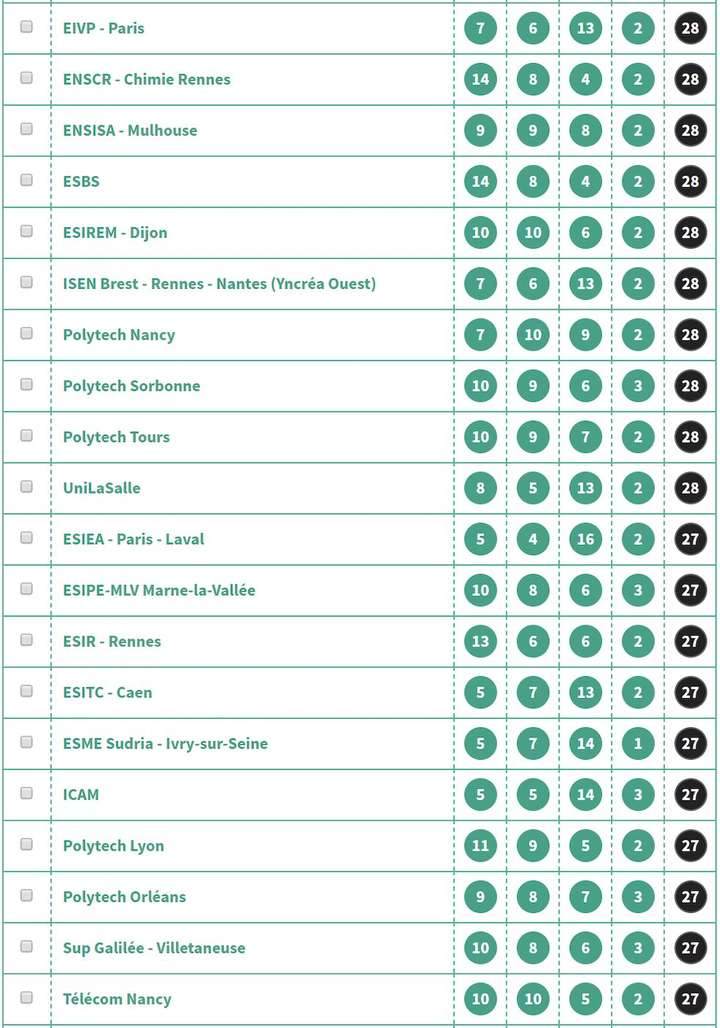The height and width of the screenshot is (1028, 720).
Task: Toggle checkbox for ESIR - Rennes
Action: click(x=27, y=640)
